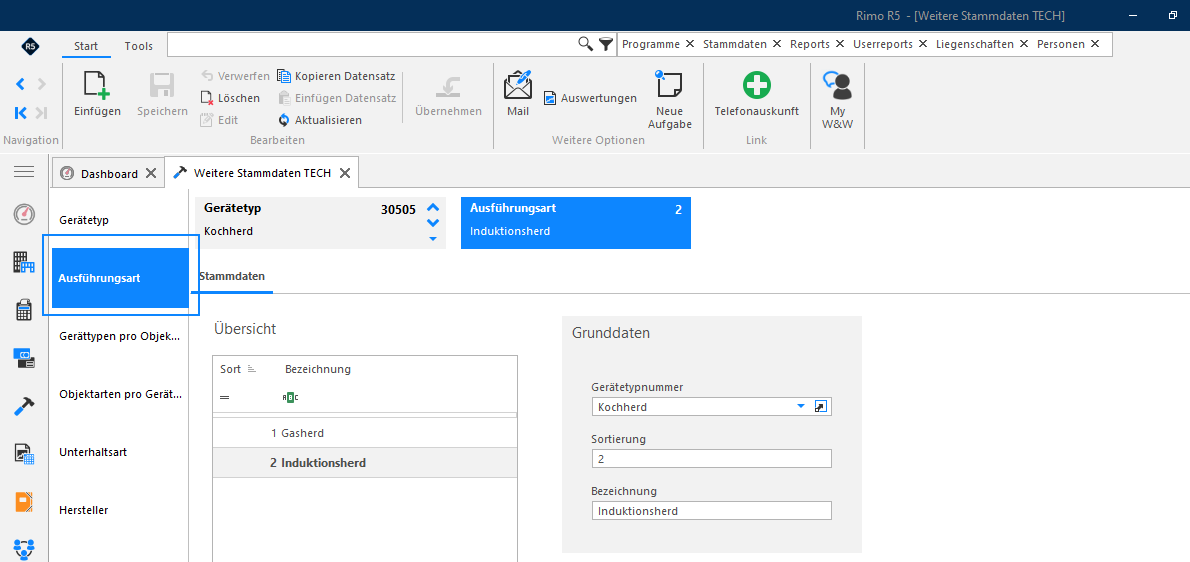The width and height of the screenshot is (1190, 562).
Task: Open the calculator sidebar icon
Action: (x=24, y=310)
